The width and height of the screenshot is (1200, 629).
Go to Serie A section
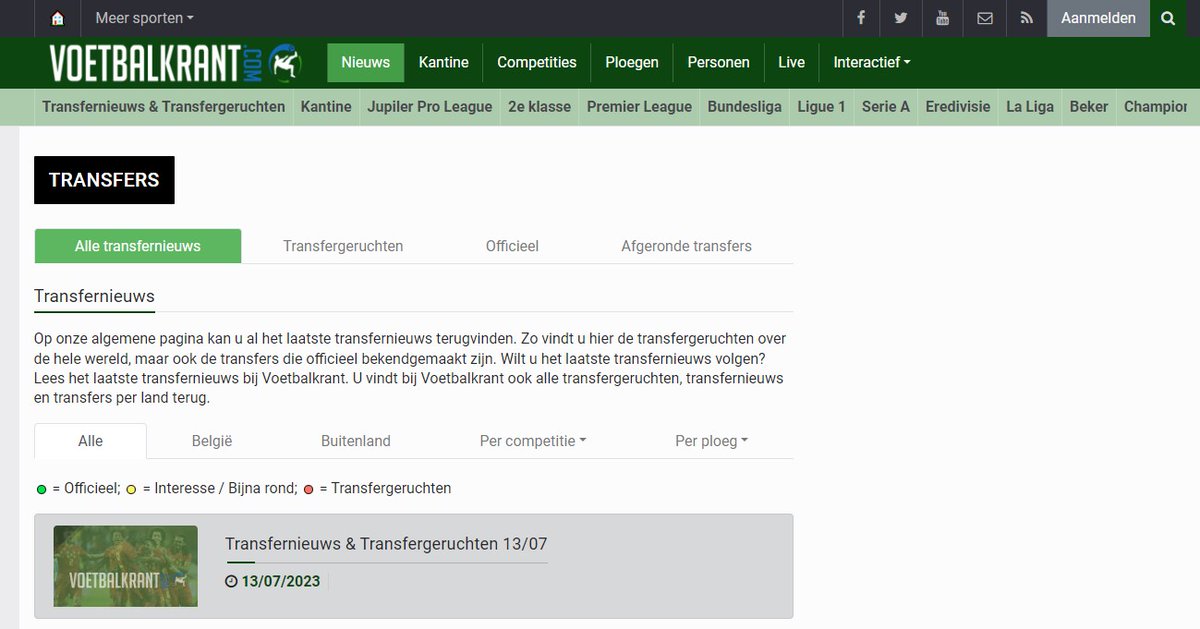pos(886,107)
